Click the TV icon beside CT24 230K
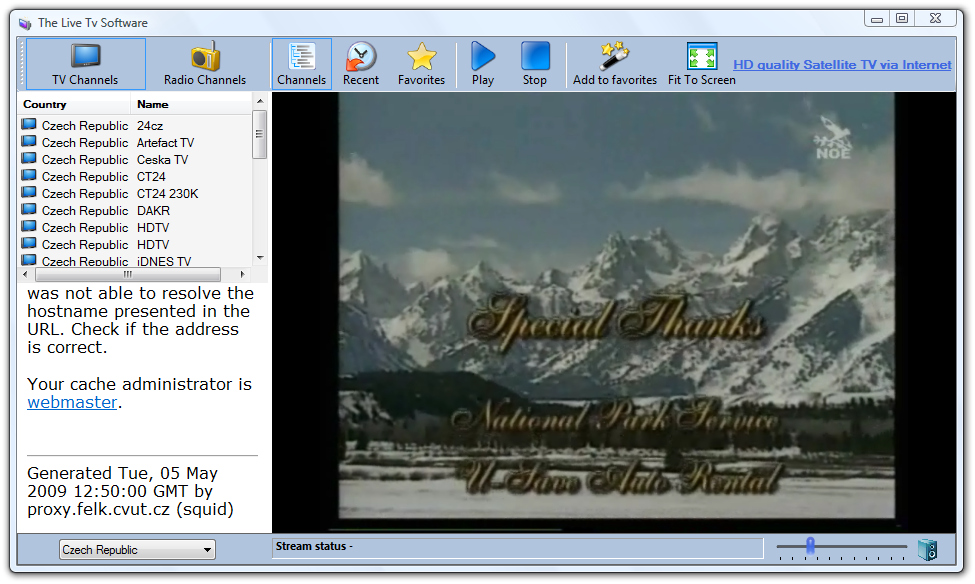This screenshot has width=975, height=584. 29,193
